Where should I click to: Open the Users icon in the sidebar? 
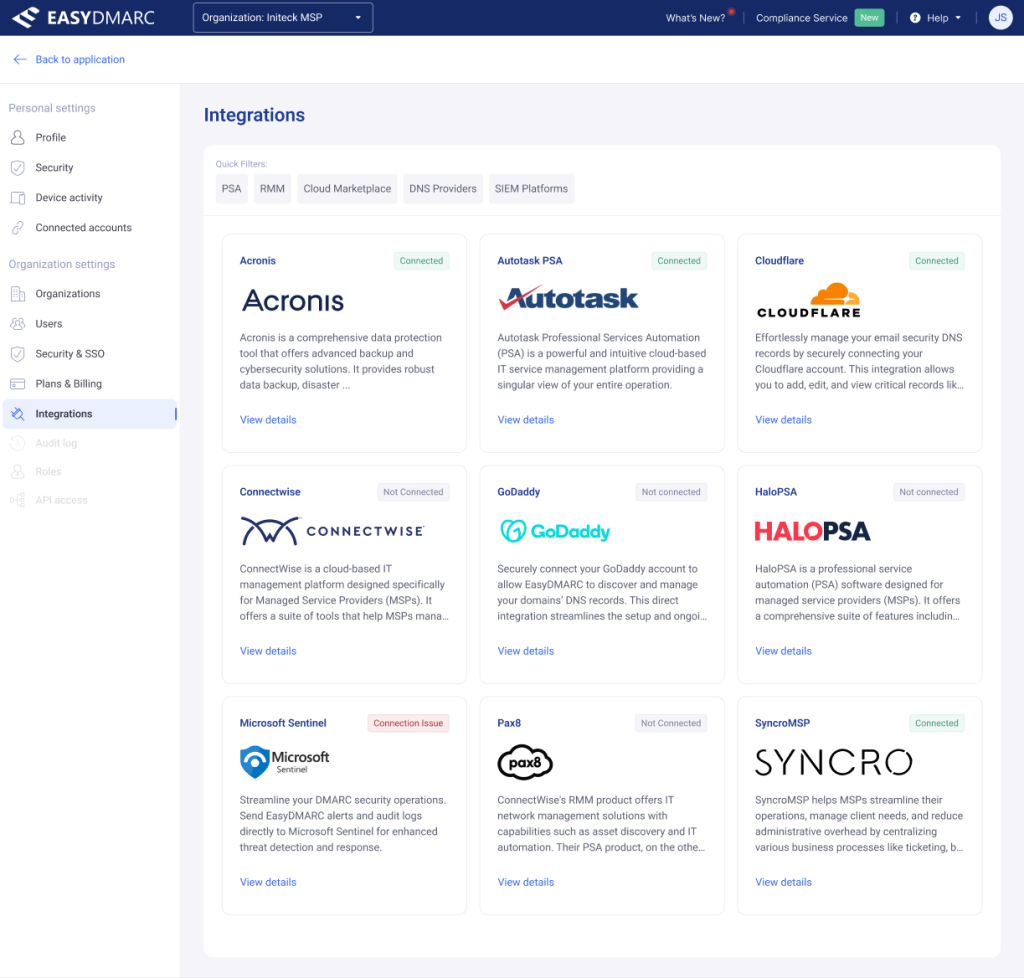(x=17, y=324)
